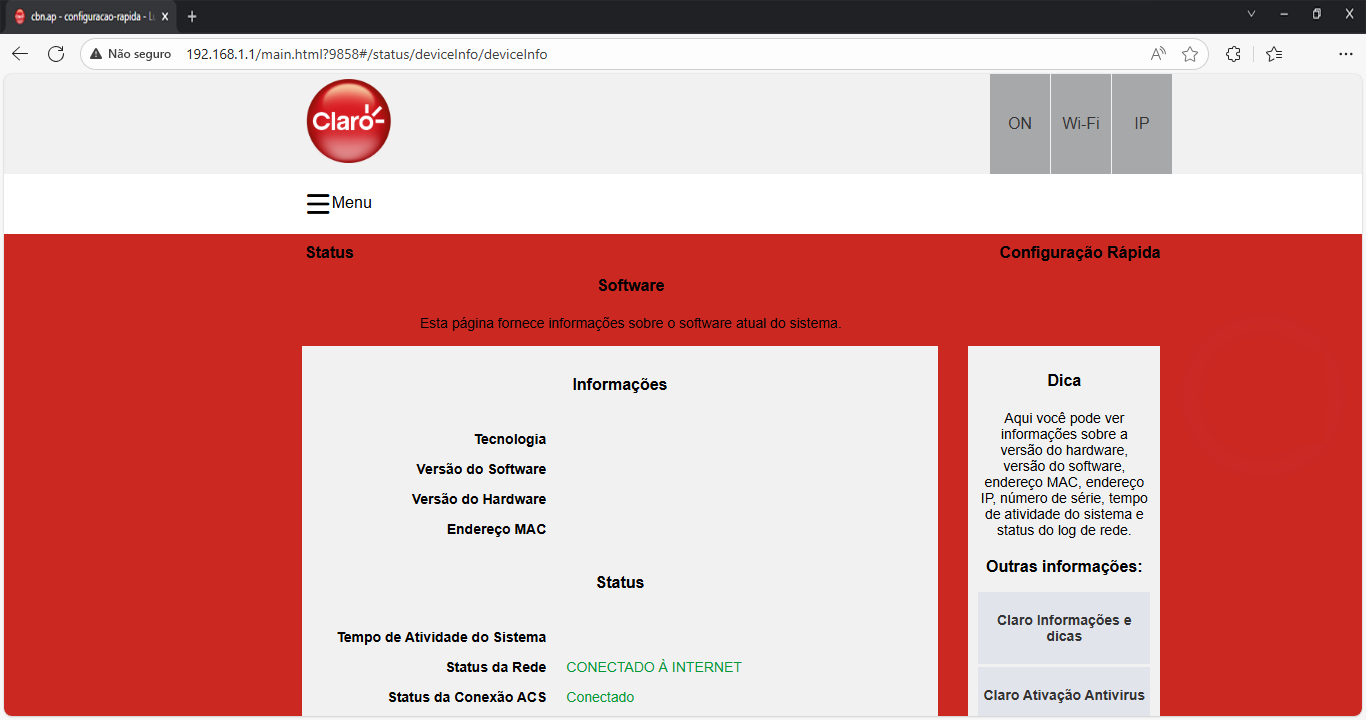
Task: Add page to favorites with star icon
Action: [x=1190, y=54]
